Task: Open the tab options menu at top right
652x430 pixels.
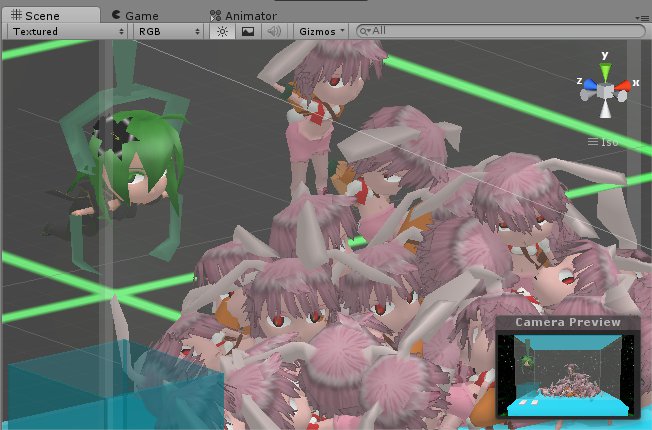Action: click(644, 18)
